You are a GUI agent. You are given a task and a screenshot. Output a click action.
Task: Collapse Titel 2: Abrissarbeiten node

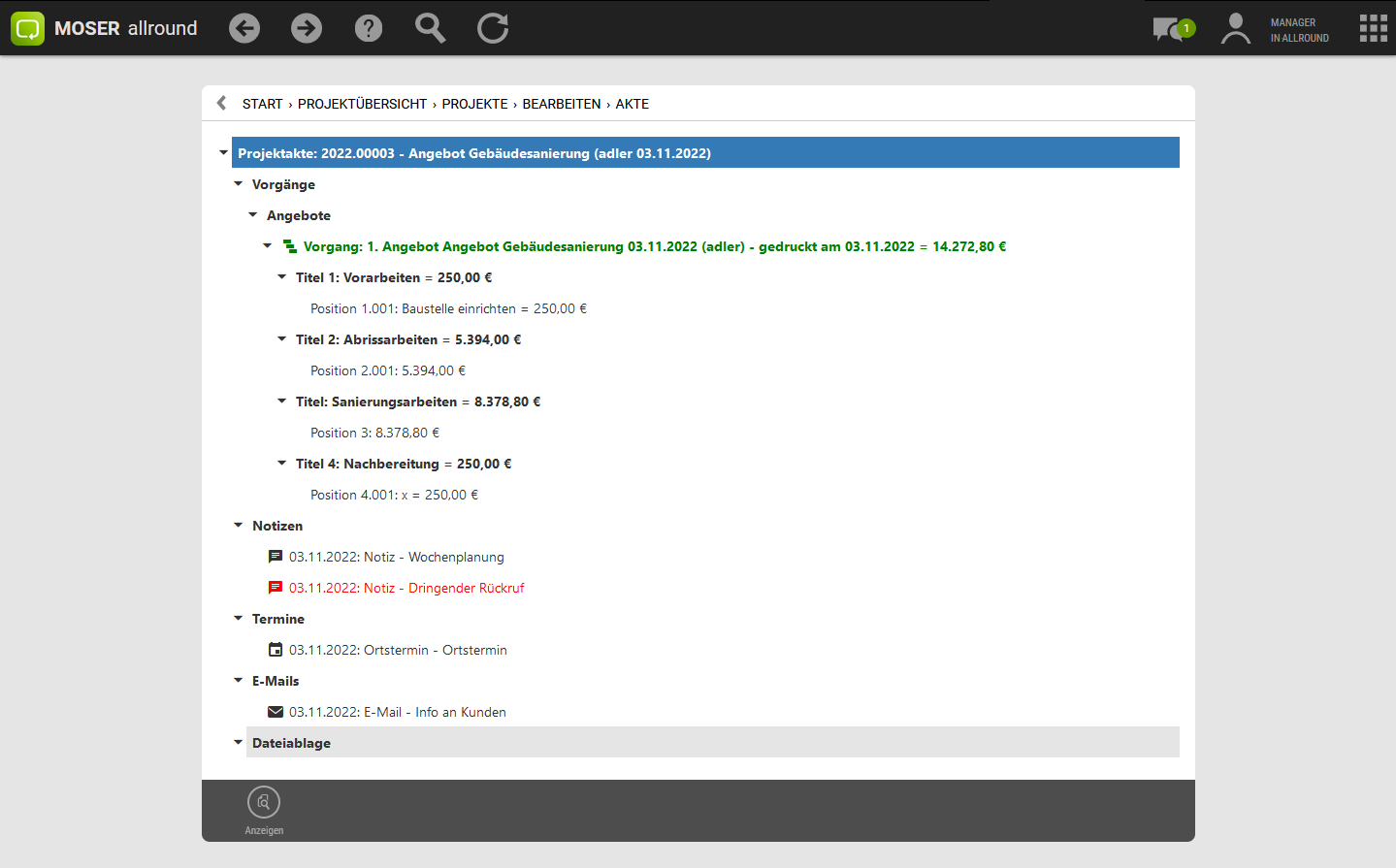point(282,339)
